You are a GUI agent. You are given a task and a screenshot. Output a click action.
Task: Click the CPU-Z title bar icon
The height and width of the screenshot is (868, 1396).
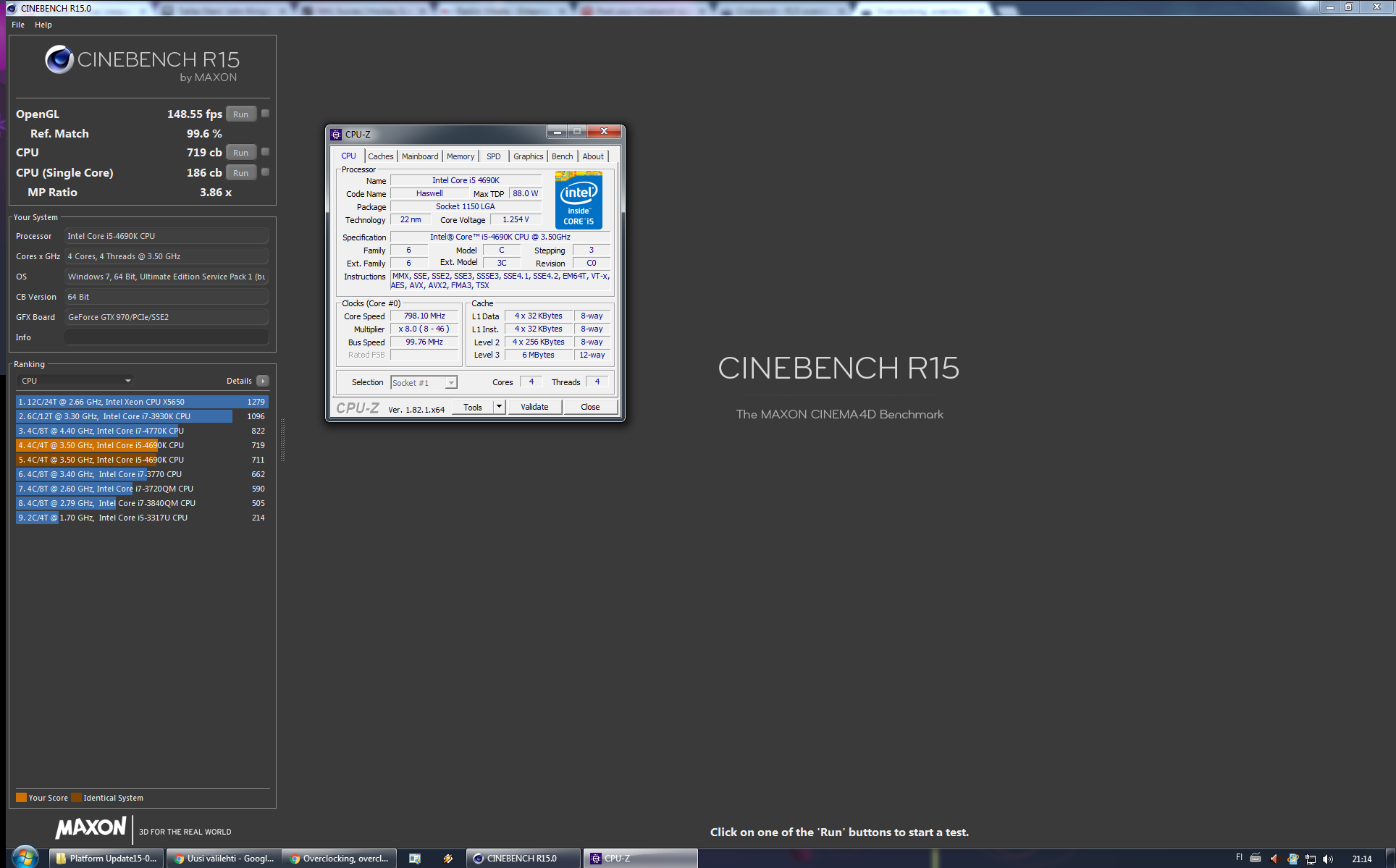336,135
